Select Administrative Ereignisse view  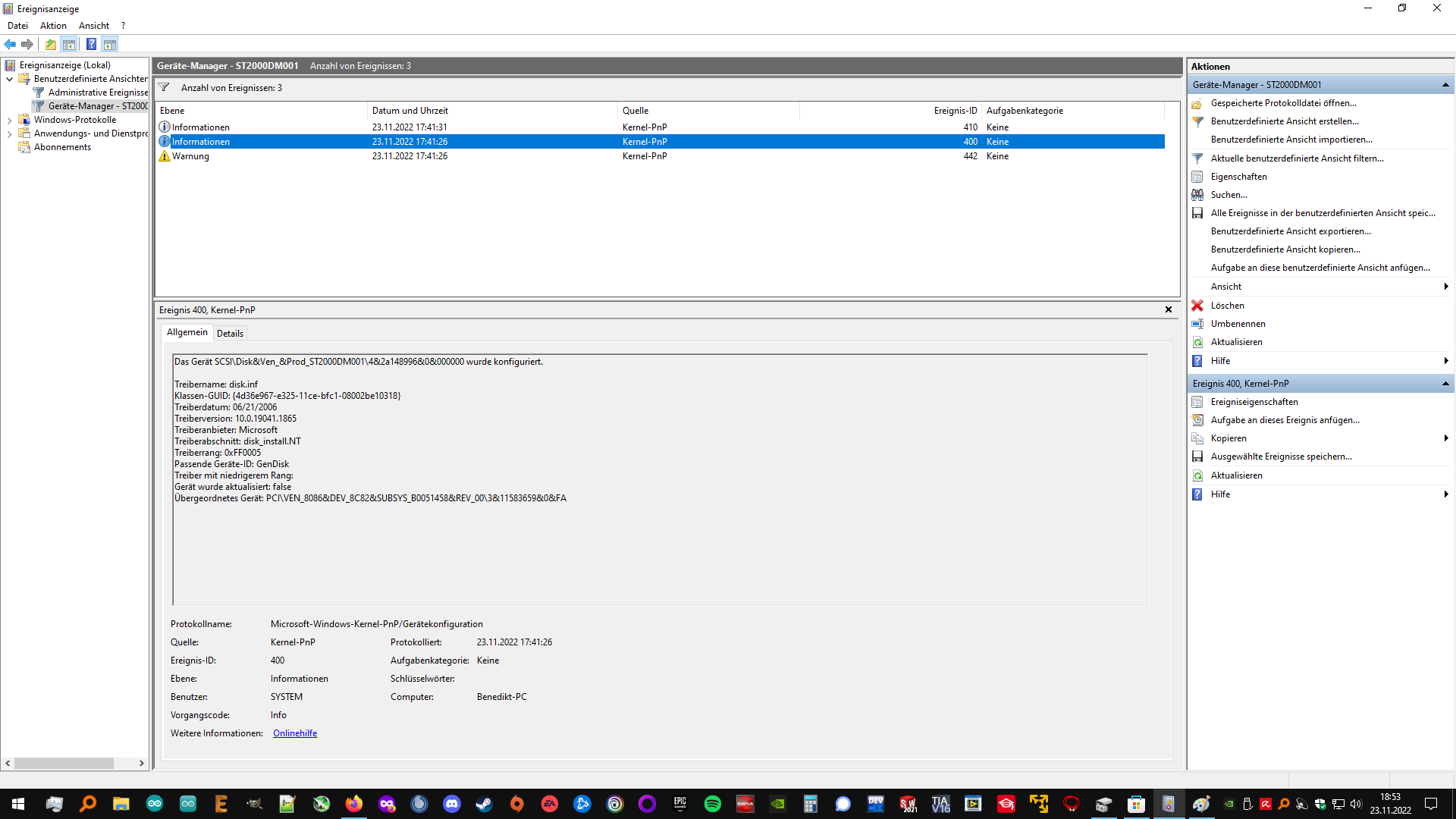[98, 93]
